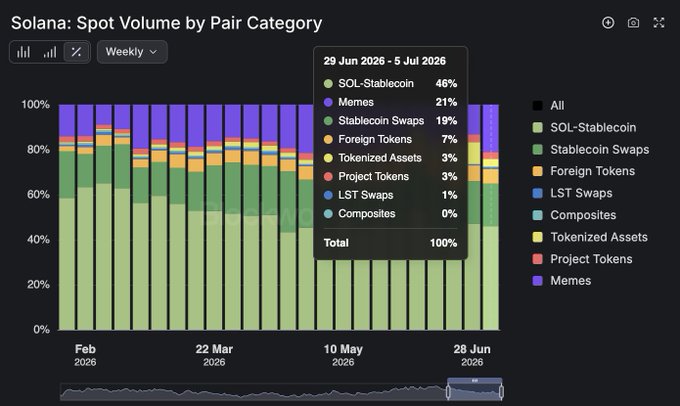680x406 pixels.
Task: Click Project Tokens 3% tooltip row
Action: [390, 177]
